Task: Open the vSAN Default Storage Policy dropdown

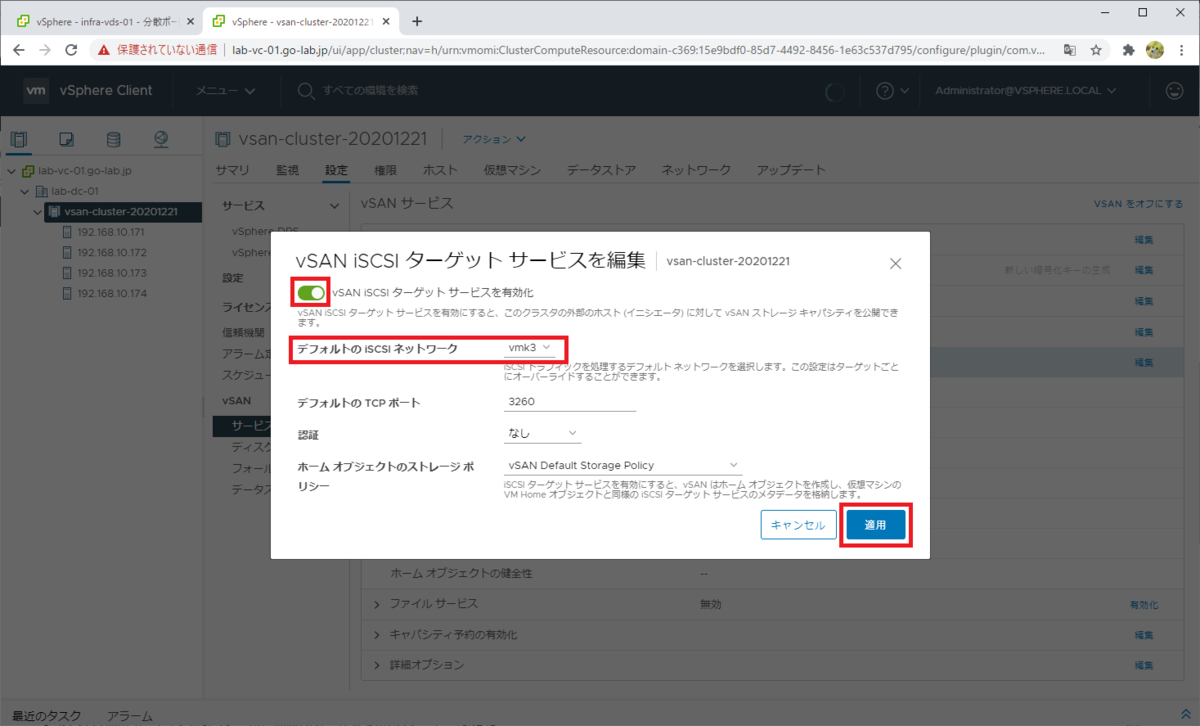Action: coord(623,465)
